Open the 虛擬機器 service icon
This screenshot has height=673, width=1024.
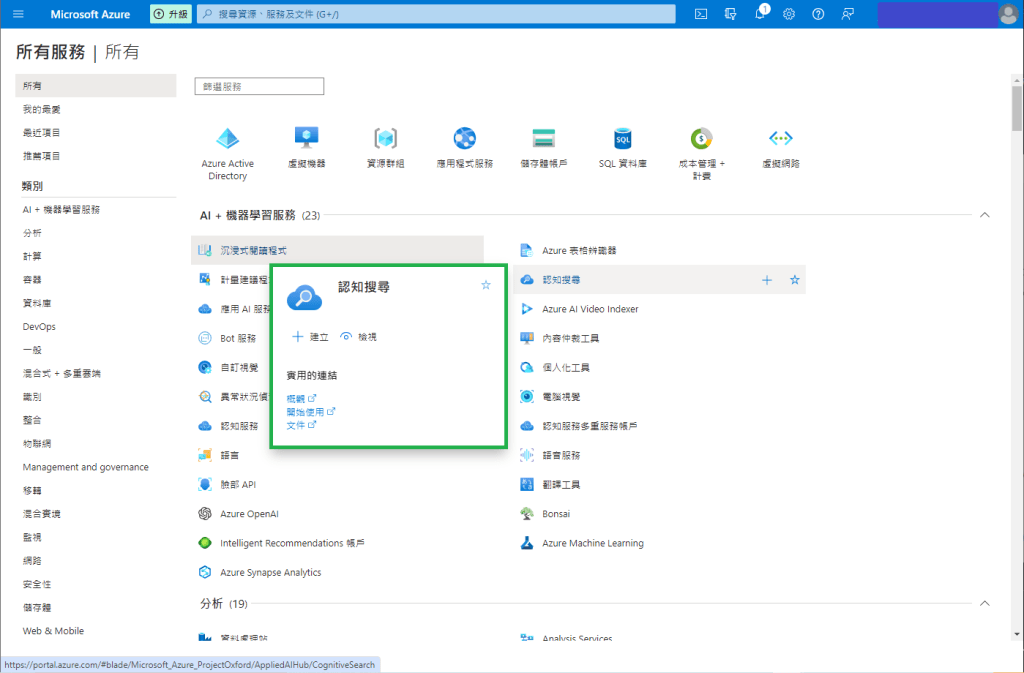click(306, 139)
